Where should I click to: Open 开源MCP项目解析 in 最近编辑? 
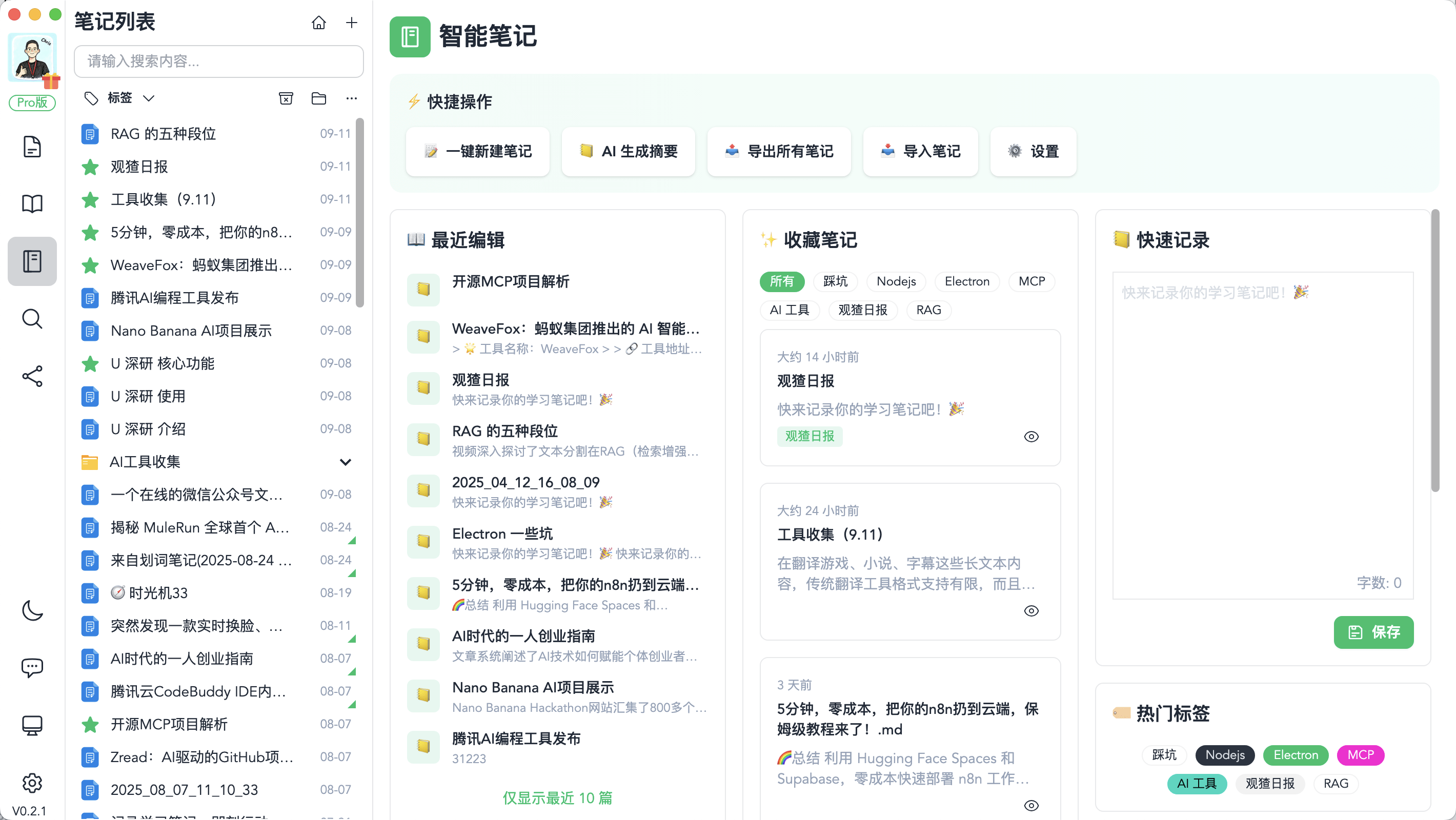557,290
